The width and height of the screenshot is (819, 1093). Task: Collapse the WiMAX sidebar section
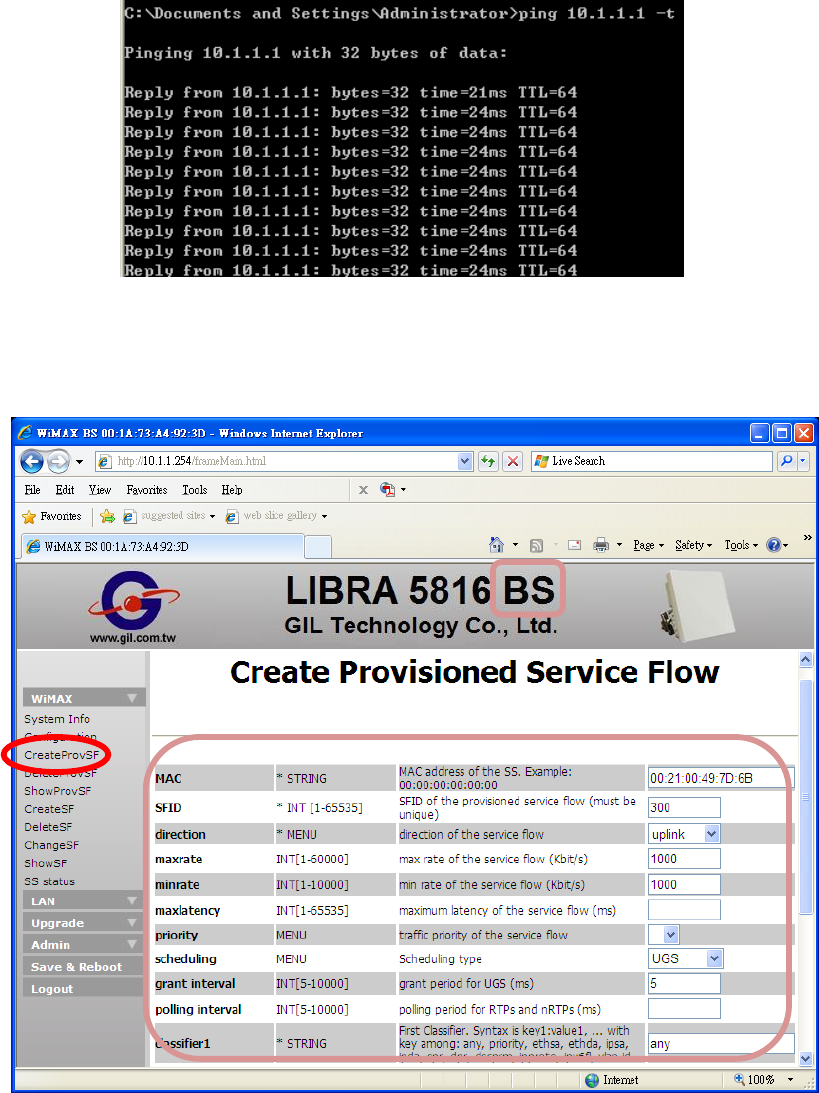84,698
